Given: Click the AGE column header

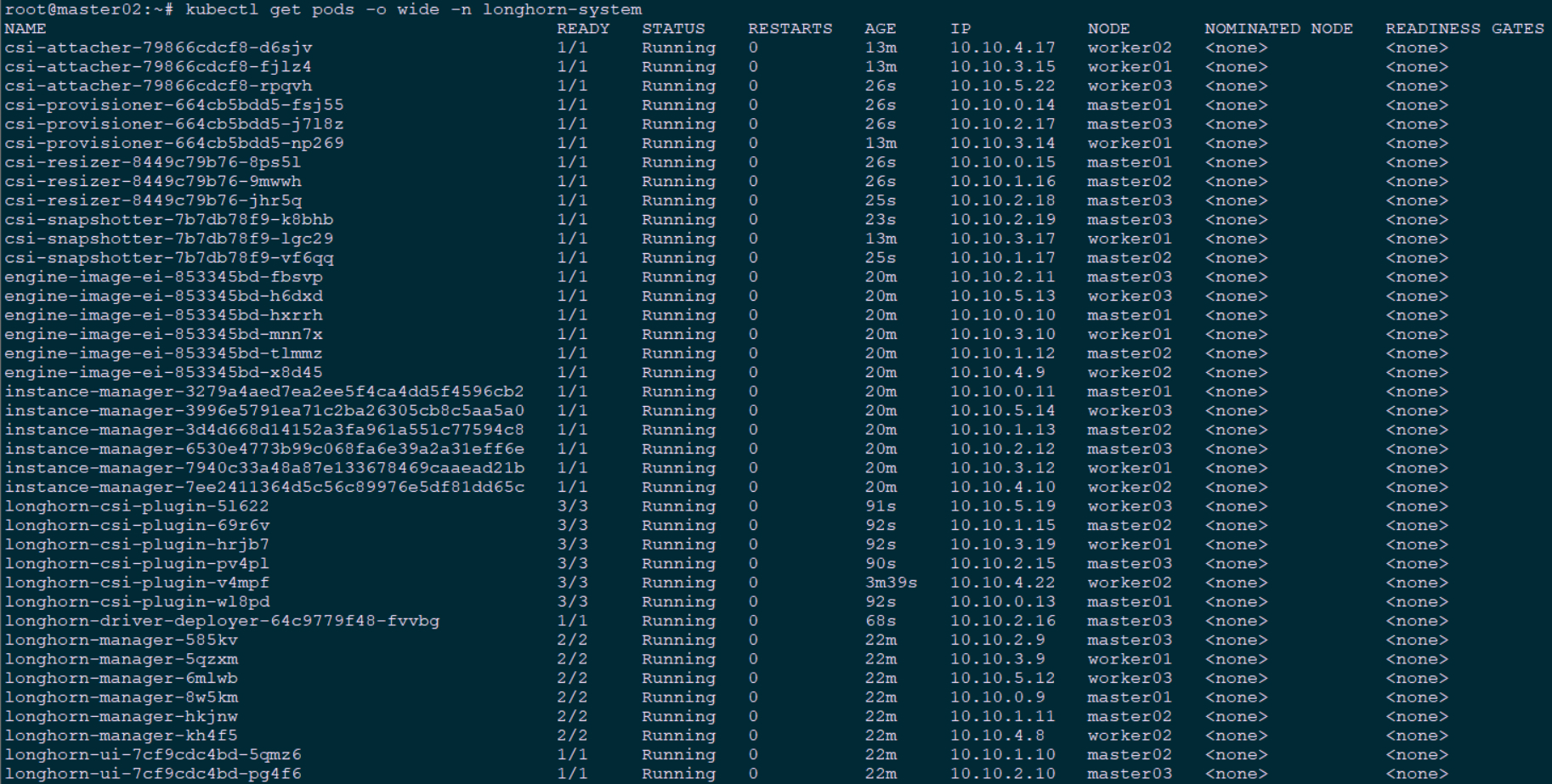Looking at the screenshot, I should point(880,29).
